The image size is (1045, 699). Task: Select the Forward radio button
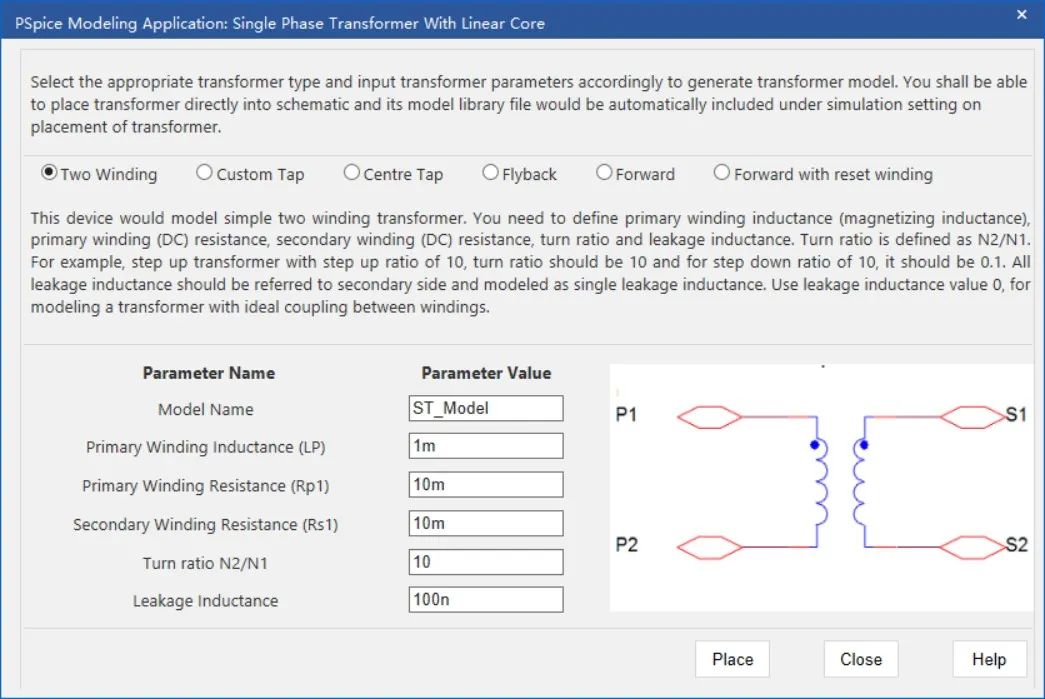[604, 173]
